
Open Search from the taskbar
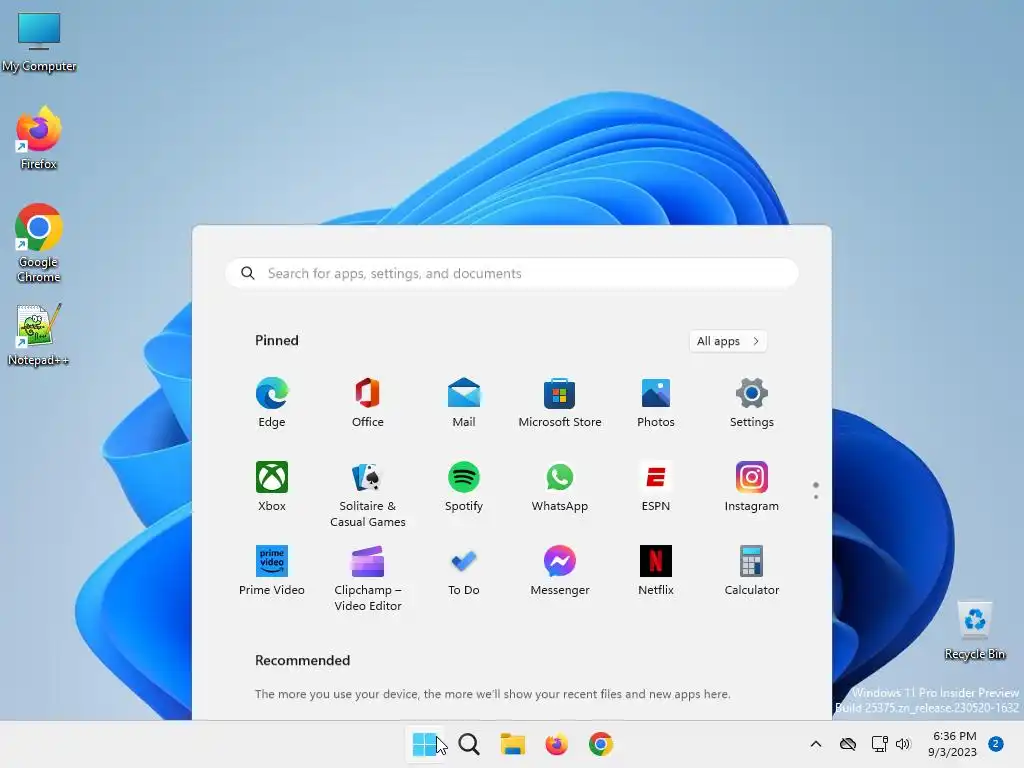[469, 744]
